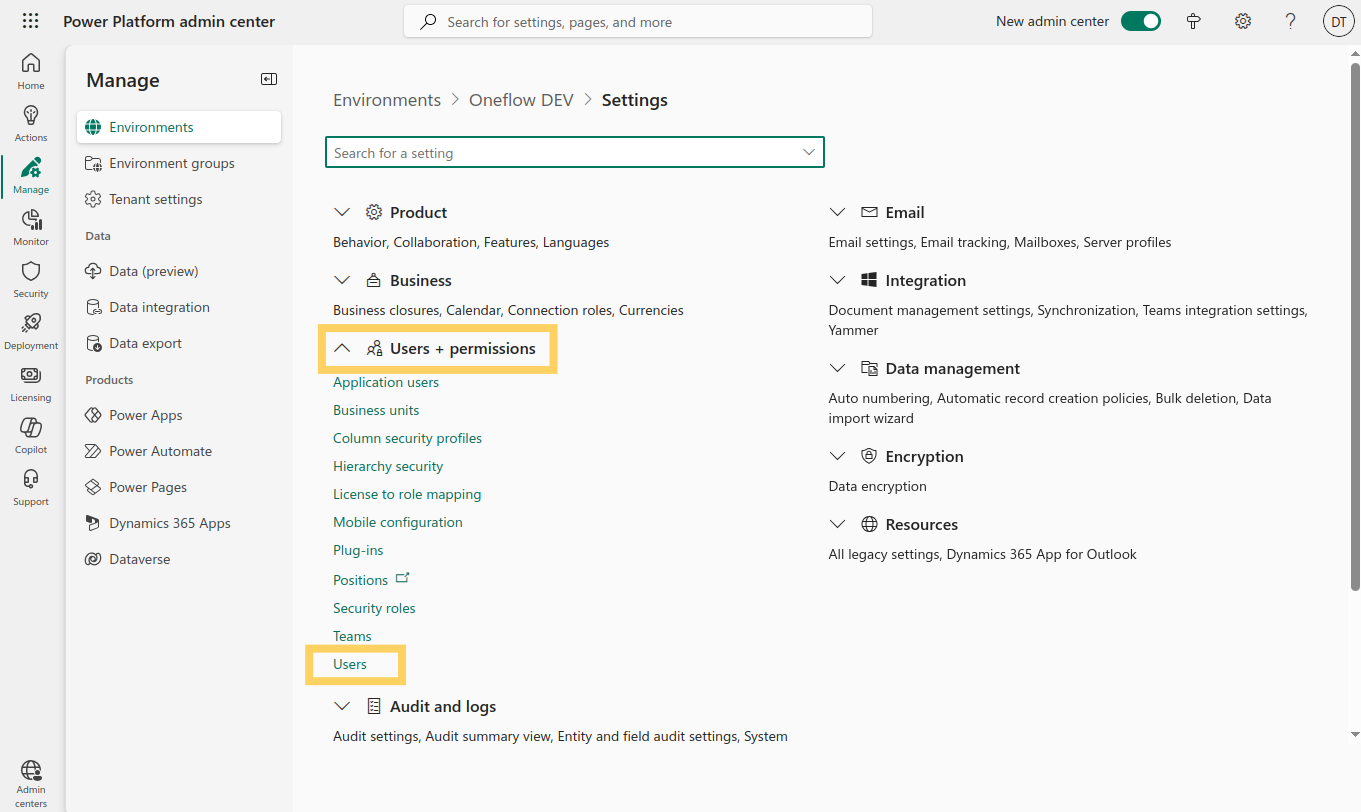Open the app launcher waffle icon
1361x812 pixels.
31,21
